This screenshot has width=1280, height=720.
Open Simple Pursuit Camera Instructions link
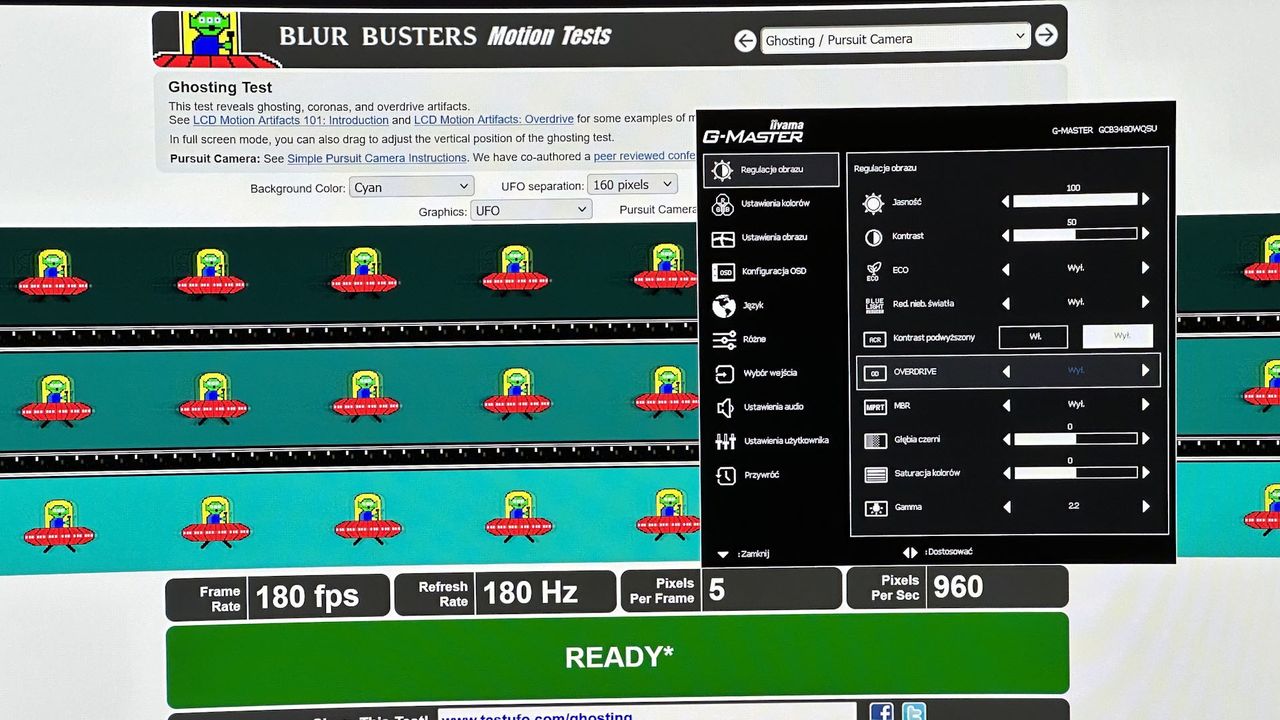(x=377, y=158)
